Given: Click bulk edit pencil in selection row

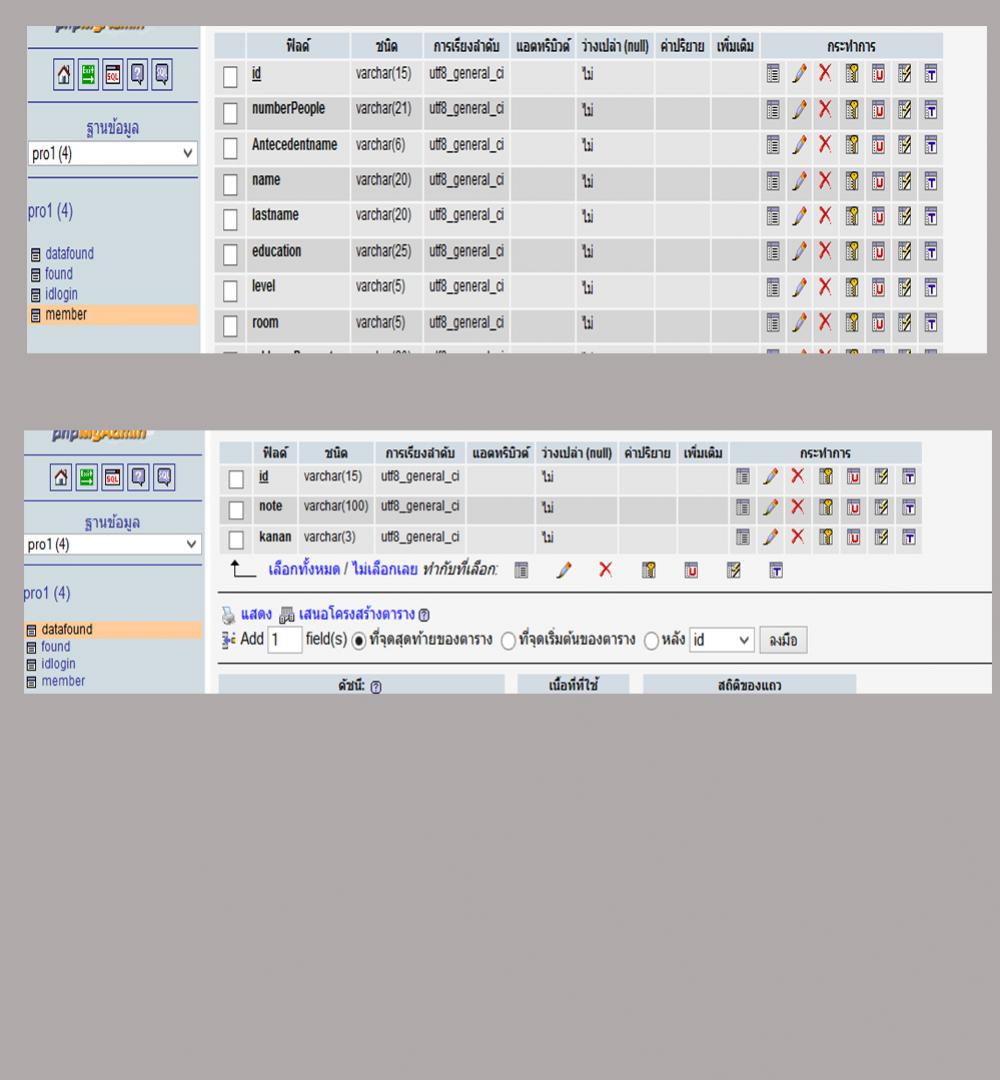Looking at the screenshot, I should click(563, 570).
